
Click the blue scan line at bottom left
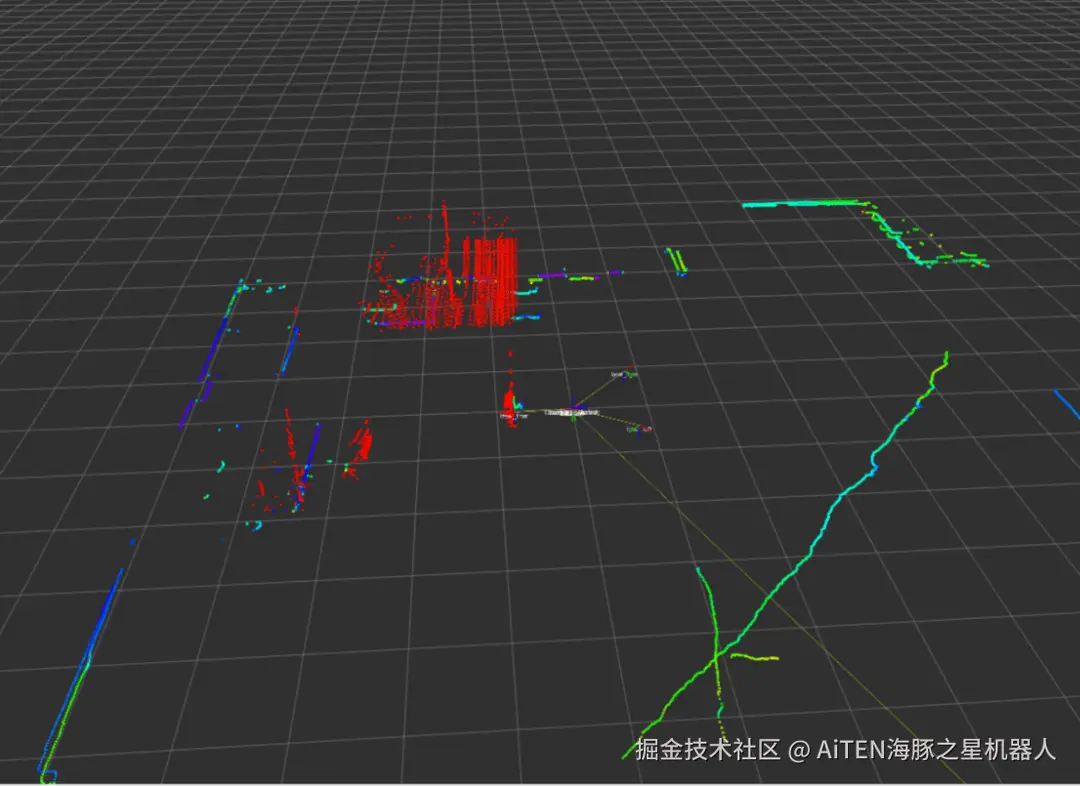tap(83, 675)
